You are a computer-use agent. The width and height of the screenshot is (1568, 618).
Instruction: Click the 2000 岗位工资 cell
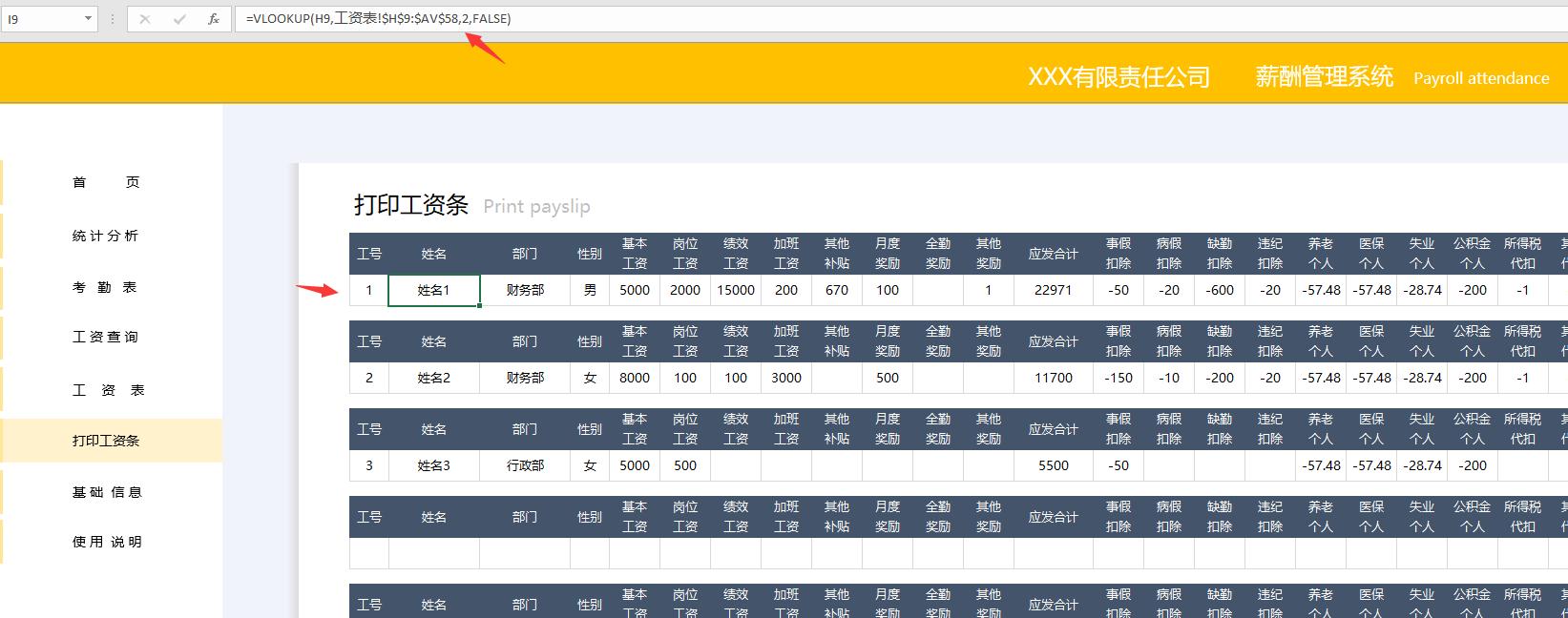(x=685, y=291)
